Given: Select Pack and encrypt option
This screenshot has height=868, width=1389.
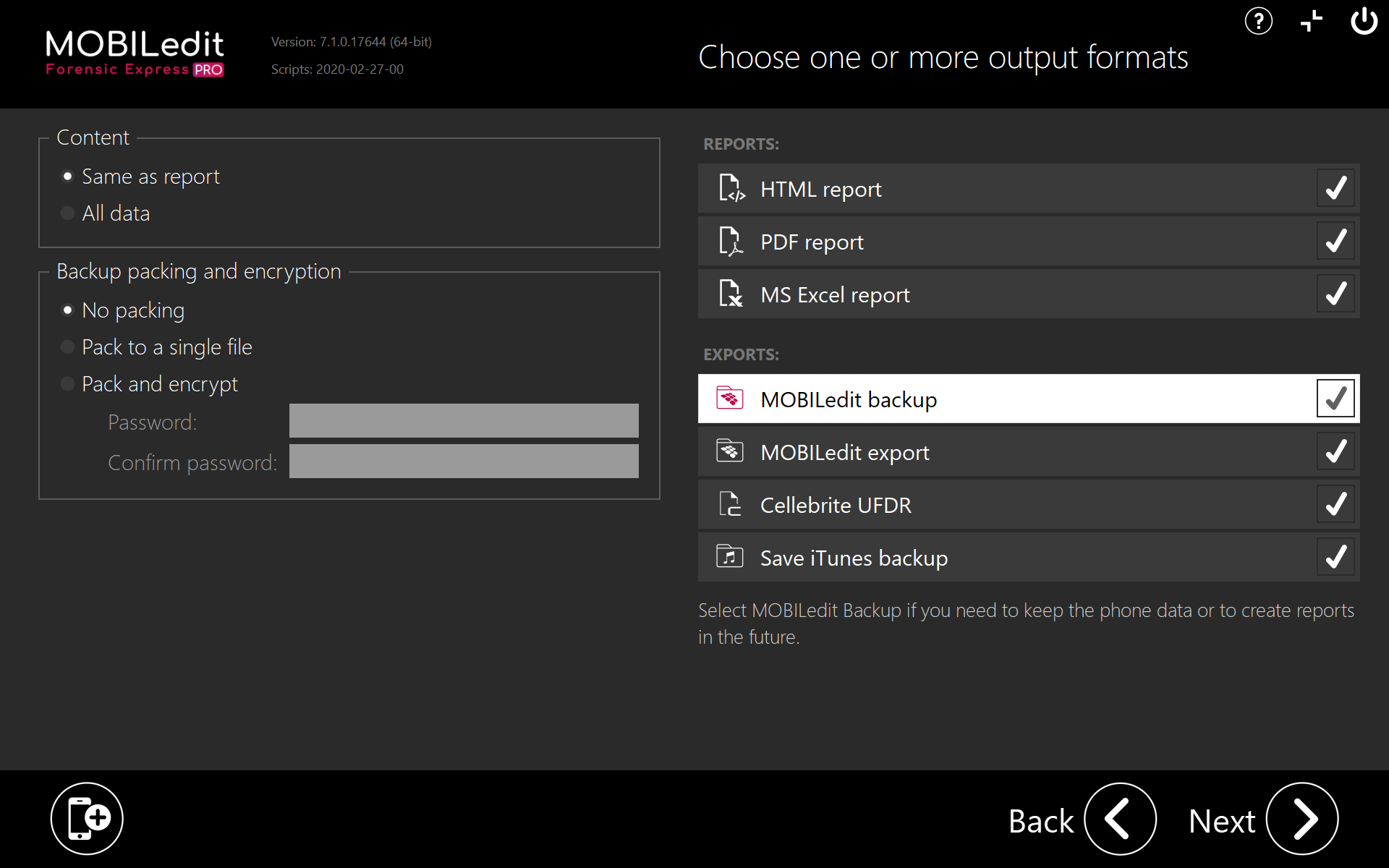Looking at the screenshot, I should click(68, 384).
